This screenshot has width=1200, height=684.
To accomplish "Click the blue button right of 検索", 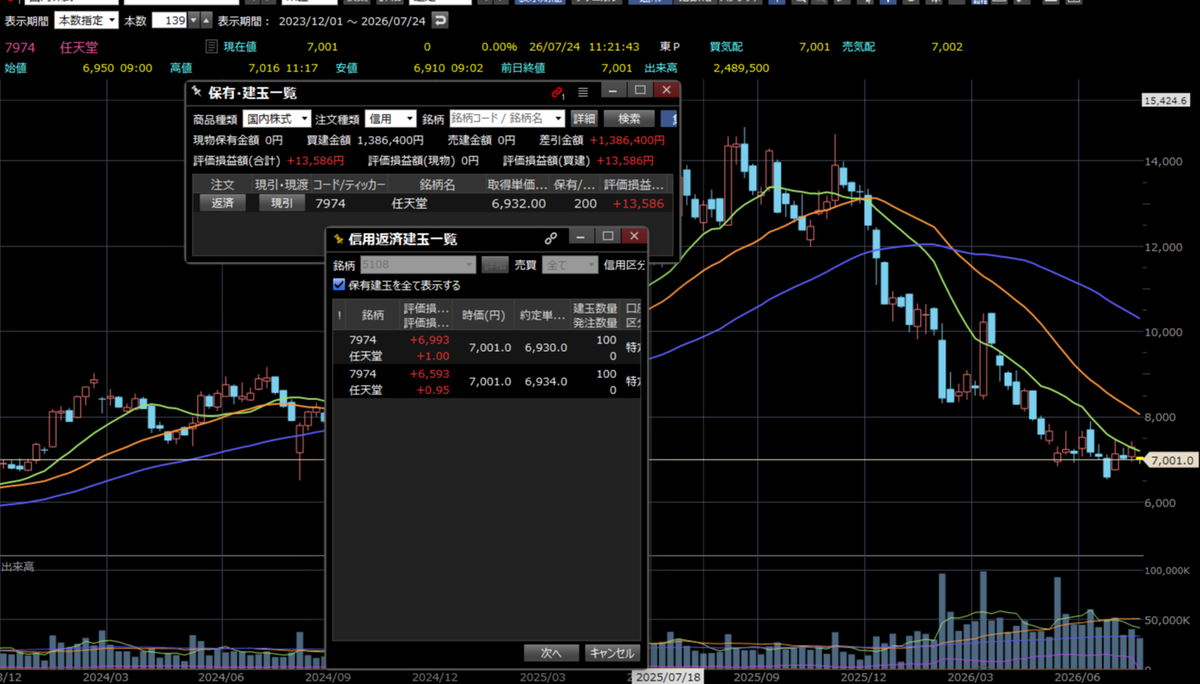I will click(x=670, y=118).
